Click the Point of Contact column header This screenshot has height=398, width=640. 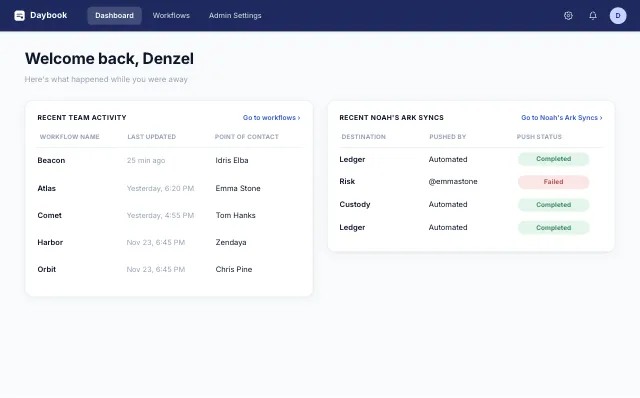pyautogui.click(x=247, y=137)
